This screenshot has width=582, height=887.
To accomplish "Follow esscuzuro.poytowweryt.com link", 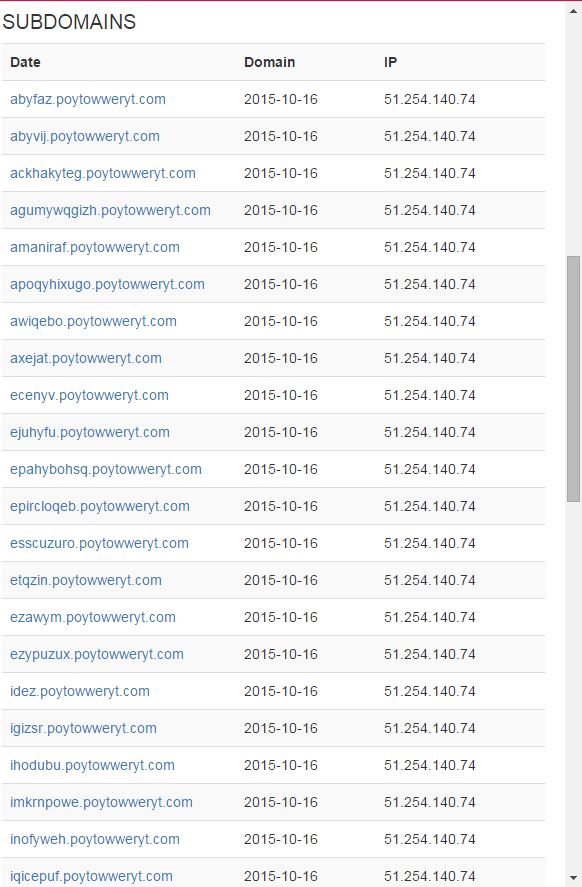I will 99,543.
